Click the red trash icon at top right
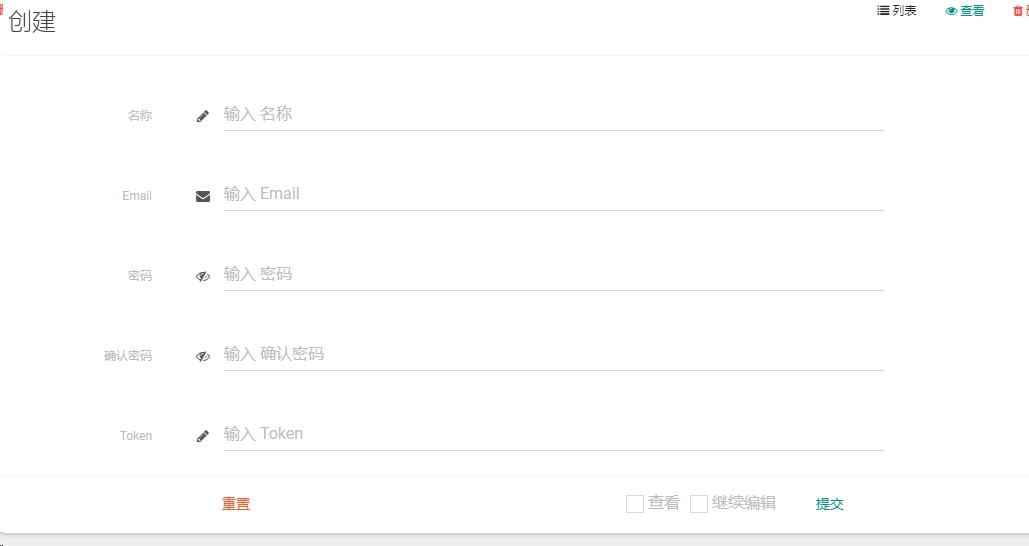The height and width of the screenshot is (546, 1029). pyautogui.click(x=1018, y=11)
